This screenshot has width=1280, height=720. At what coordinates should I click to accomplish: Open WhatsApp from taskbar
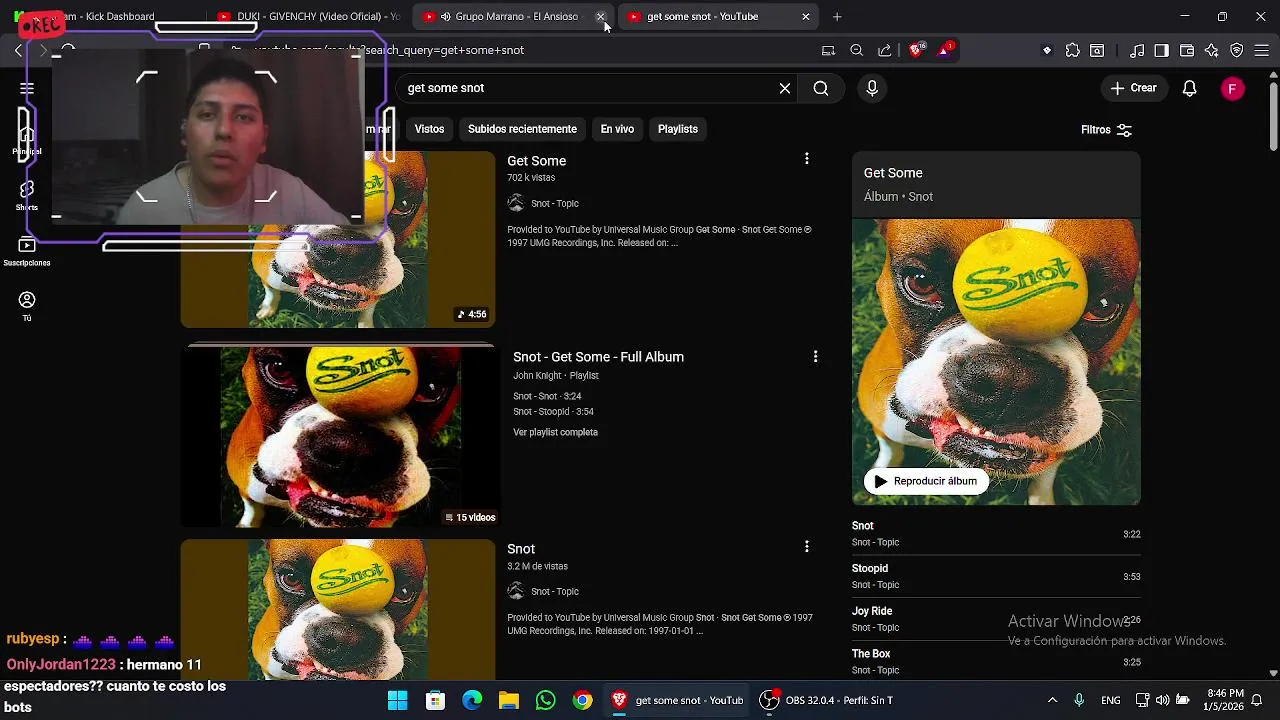tap(545, 700)
